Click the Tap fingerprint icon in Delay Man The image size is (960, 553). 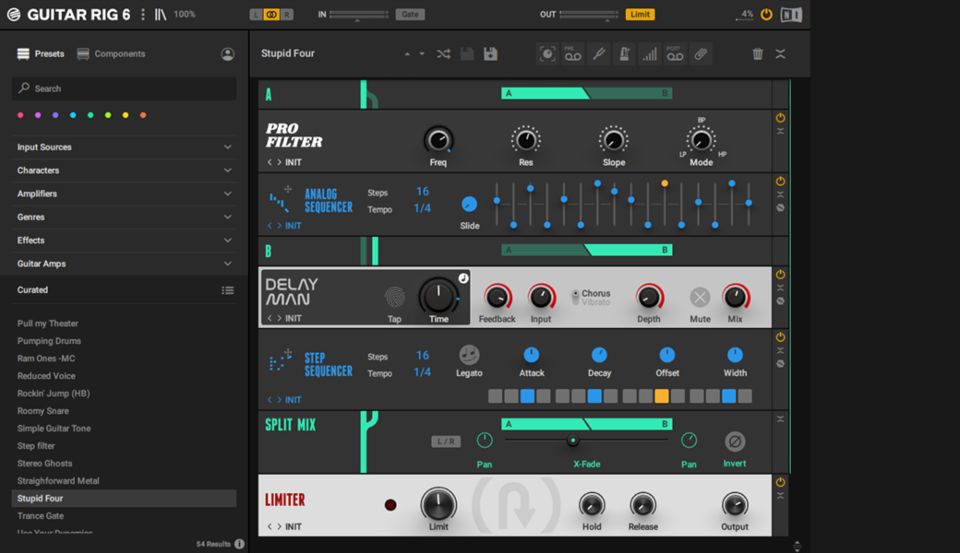395,297
